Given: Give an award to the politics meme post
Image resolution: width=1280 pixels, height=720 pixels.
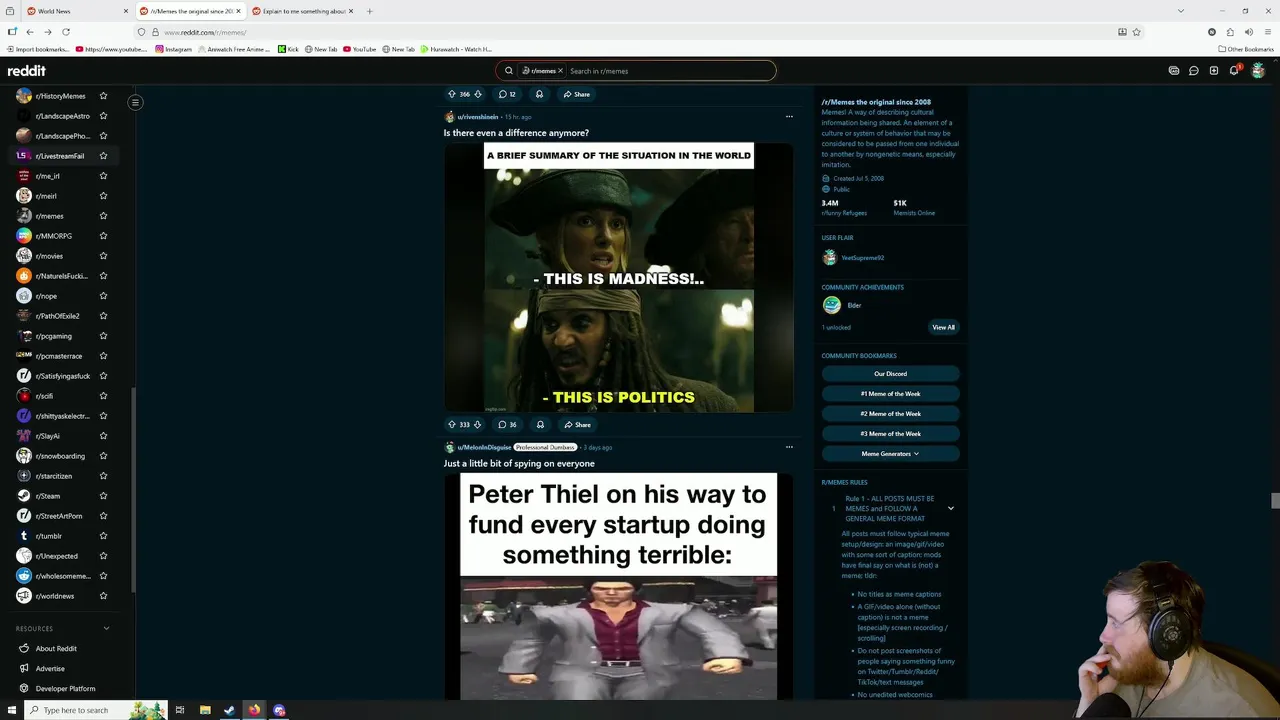Looking at the screenshot, I should point(540,425).
